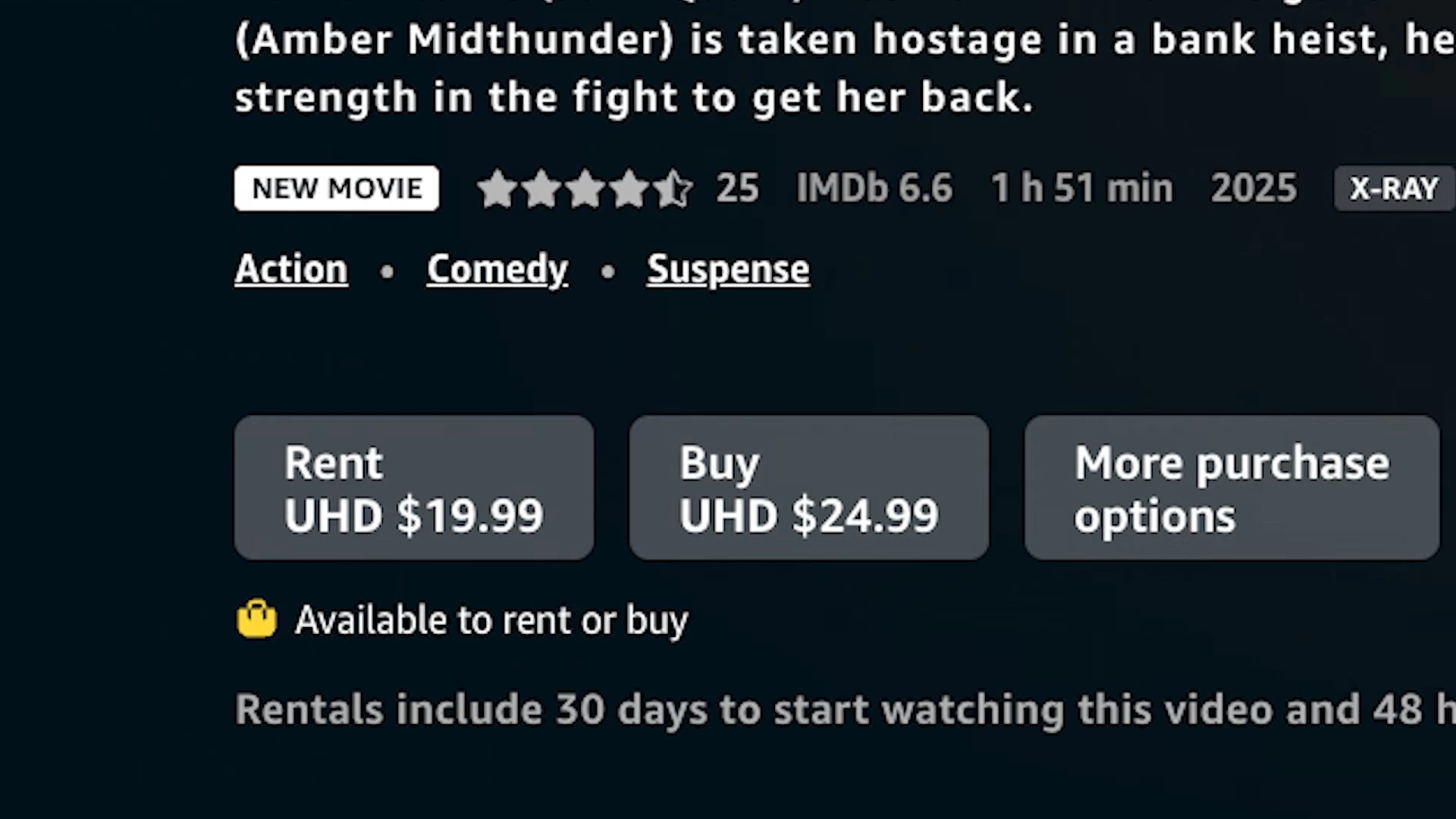The width and height of the screenshot is (1456, 819).
Task: Click the half-filled fifth rating star
Action: click(x=673, y=188)
